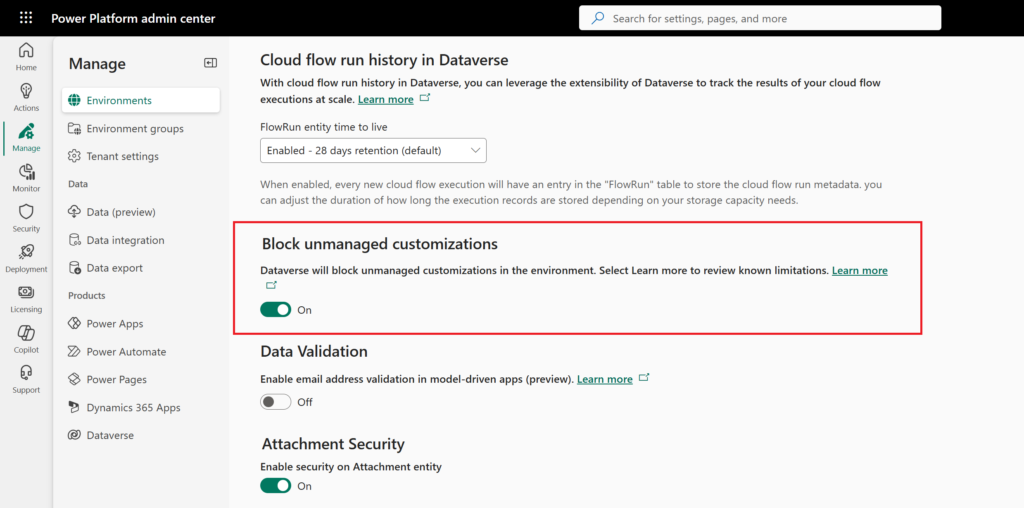
Task: Open the app launcher waffle icon
Action: tap(26, 18)
